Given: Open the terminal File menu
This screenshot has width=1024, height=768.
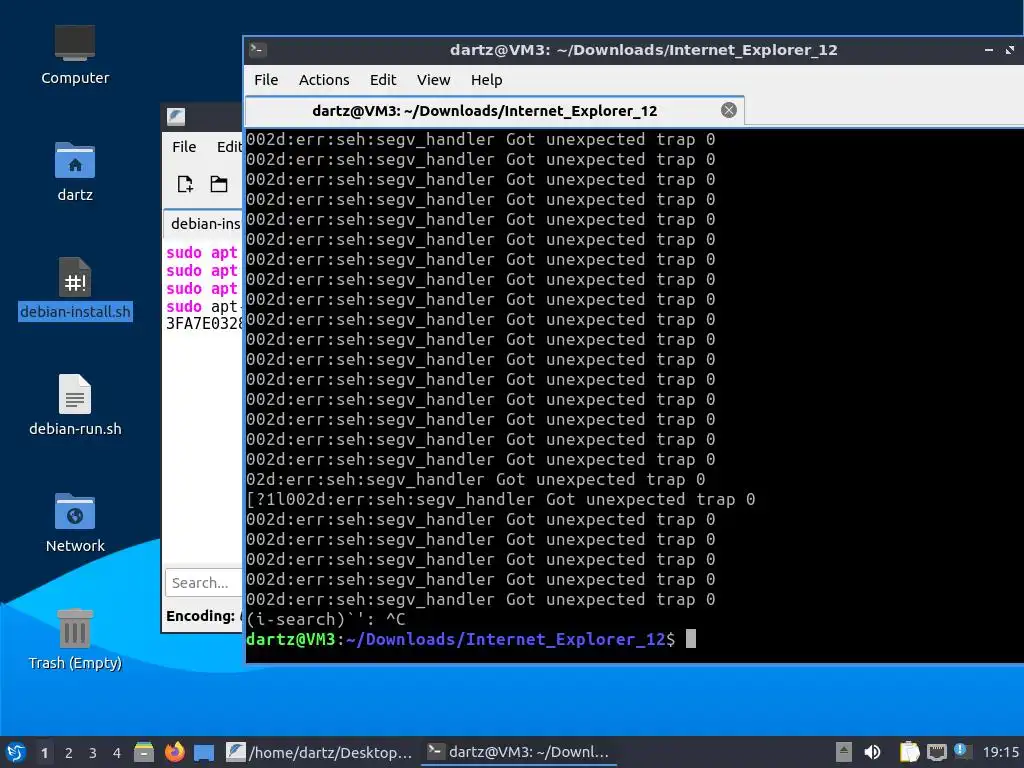Looking at the screenshot, I should [x=266, y=80].
